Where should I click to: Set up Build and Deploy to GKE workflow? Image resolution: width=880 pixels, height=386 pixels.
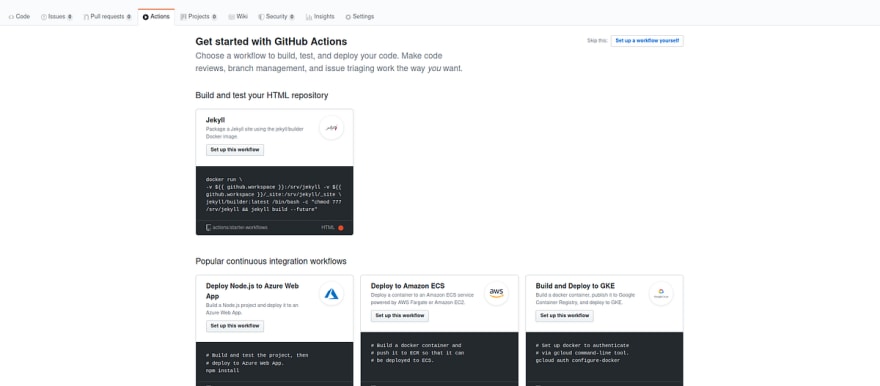coord(564,316)
